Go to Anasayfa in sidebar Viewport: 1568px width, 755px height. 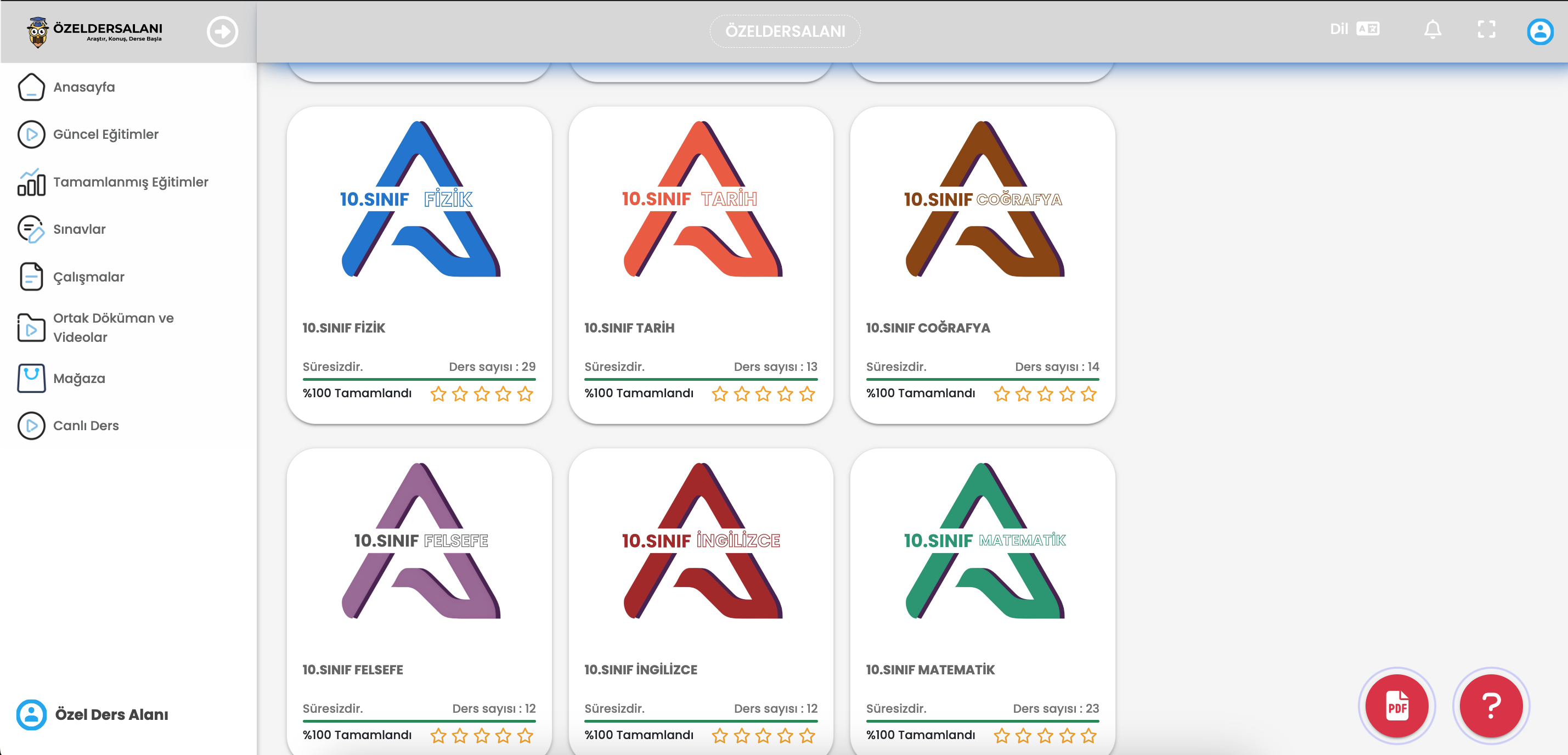(84, 87)
